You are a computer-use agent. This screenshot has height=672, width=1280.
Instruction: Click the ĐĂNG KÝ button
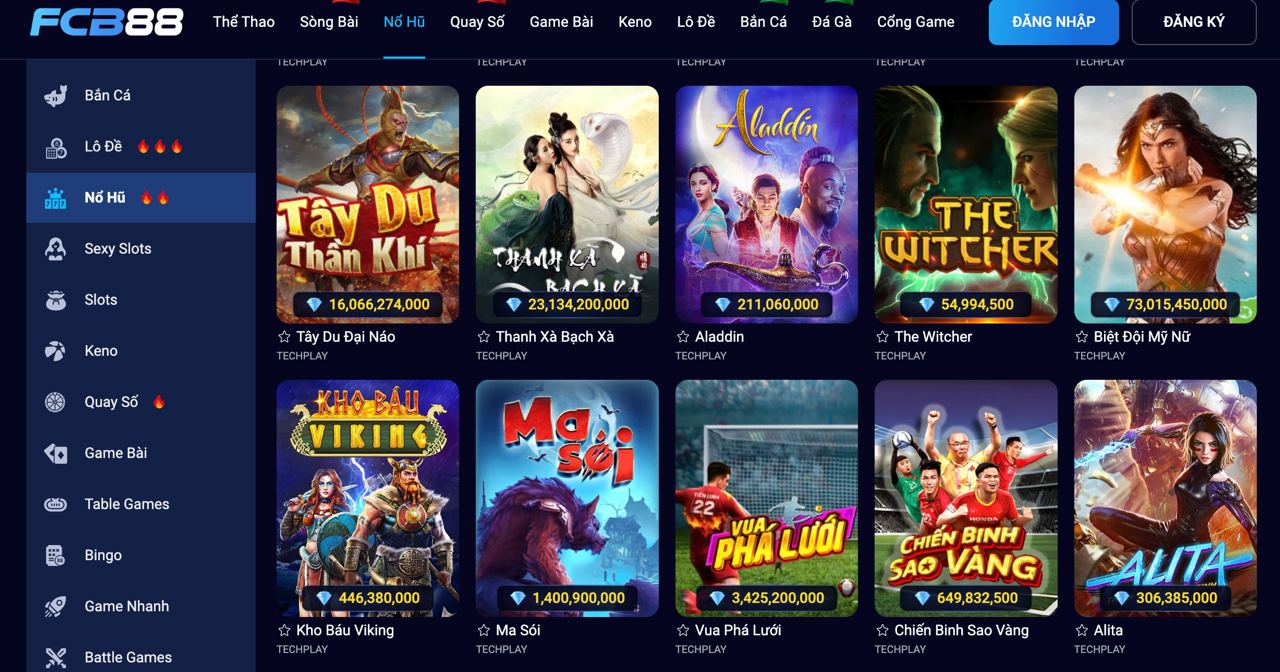point(1194,22)
